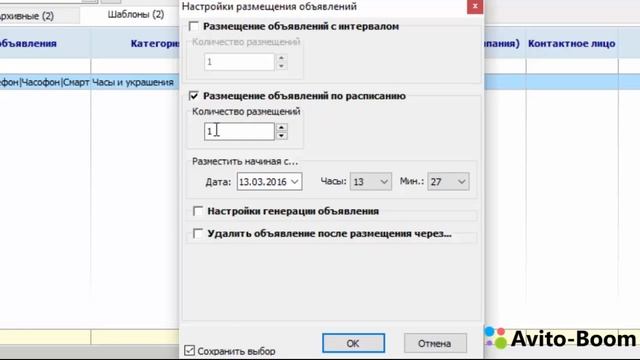640x360 pixels.
Task: Click the schedule placements count input field
Action: [239, 131]
